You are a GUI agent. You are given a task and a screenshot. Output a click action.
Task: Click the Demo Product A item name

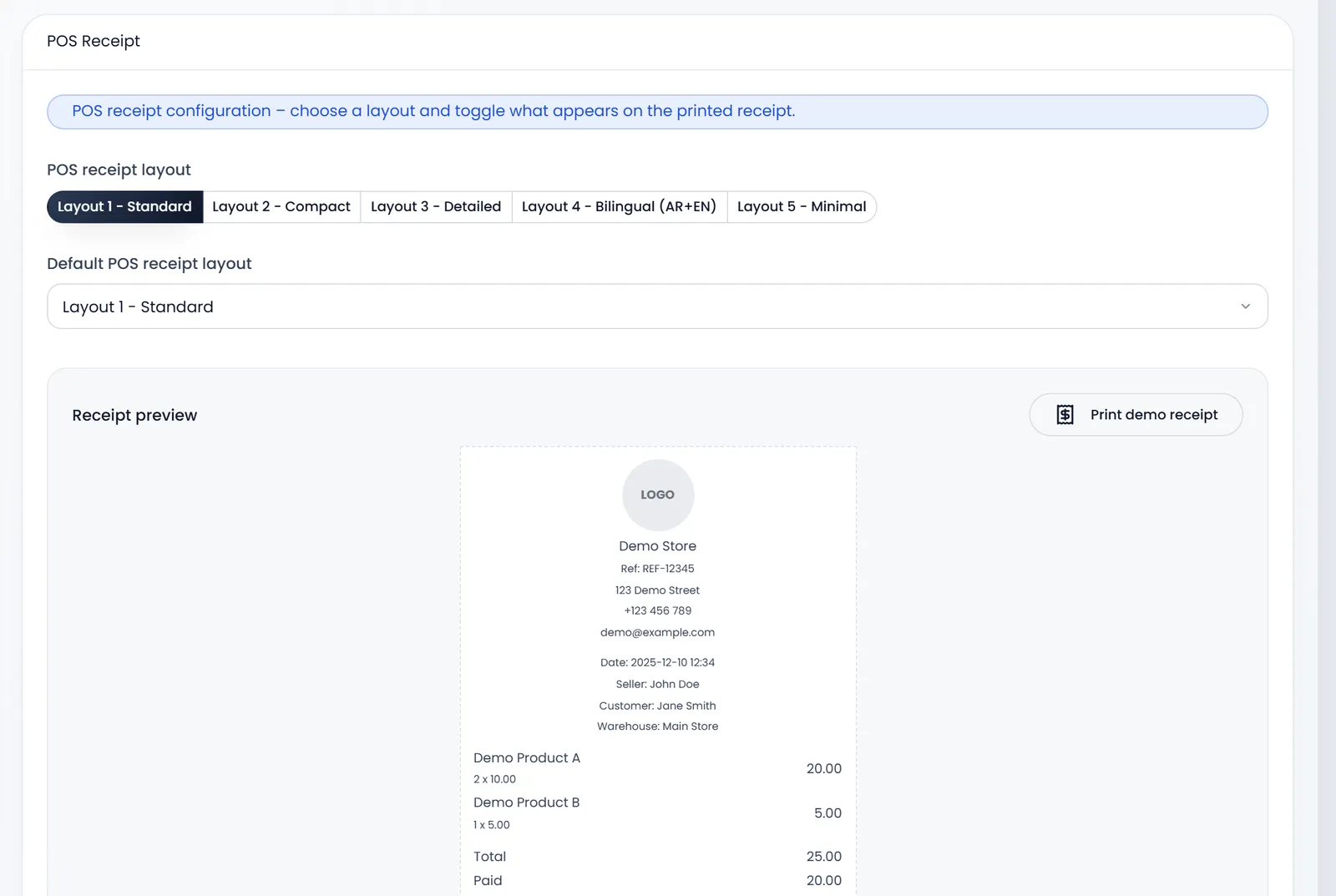click(527, 758)
